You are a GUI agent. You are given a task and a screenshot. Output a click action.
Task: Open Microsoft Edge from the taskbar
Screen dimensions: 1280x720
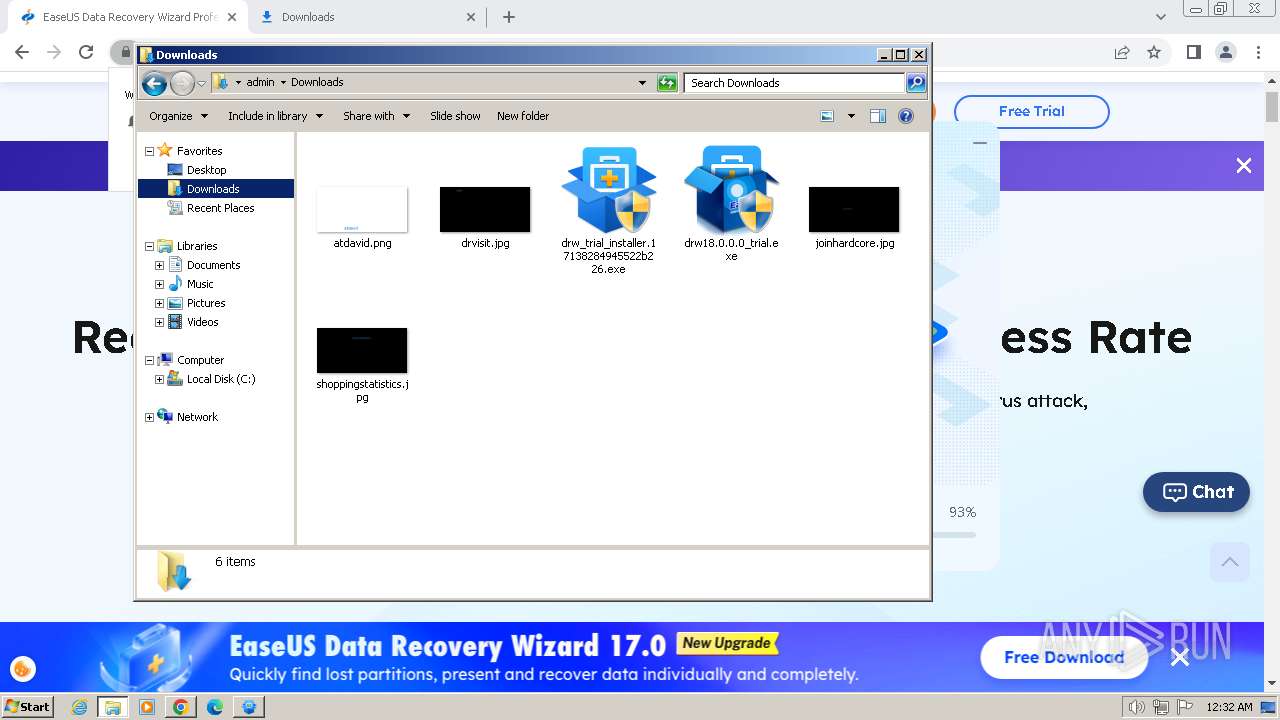pyautogui.click(x=215, y=707)
